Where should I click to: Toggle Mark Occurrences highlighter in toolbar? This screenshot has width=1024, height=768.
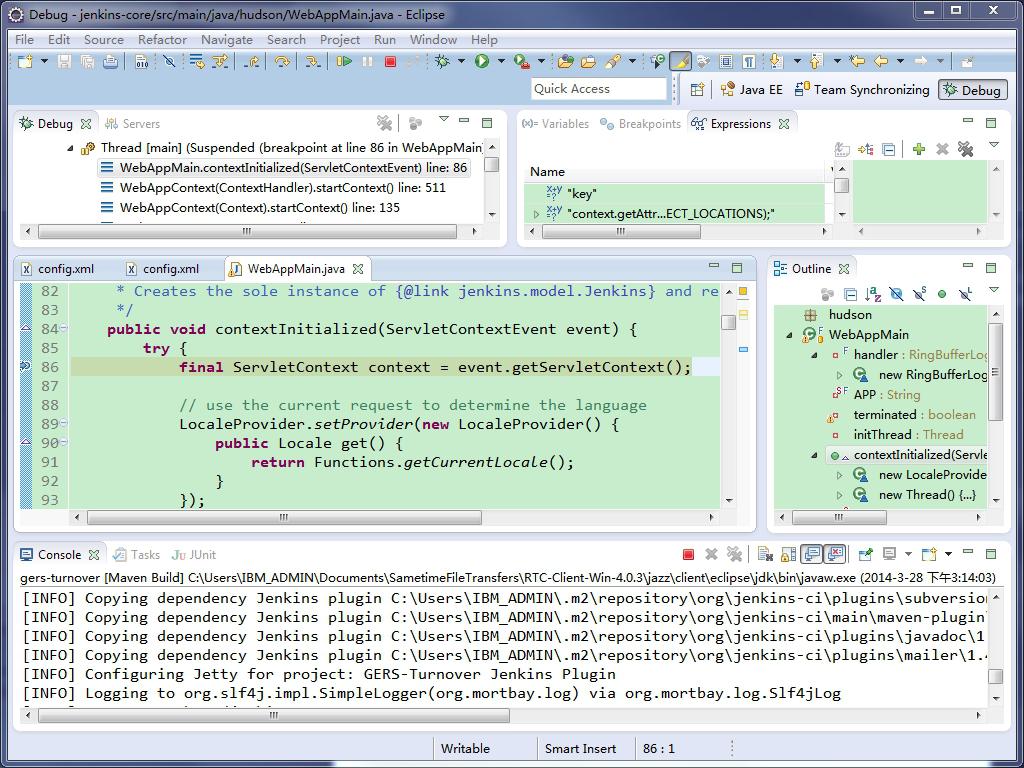680,61
